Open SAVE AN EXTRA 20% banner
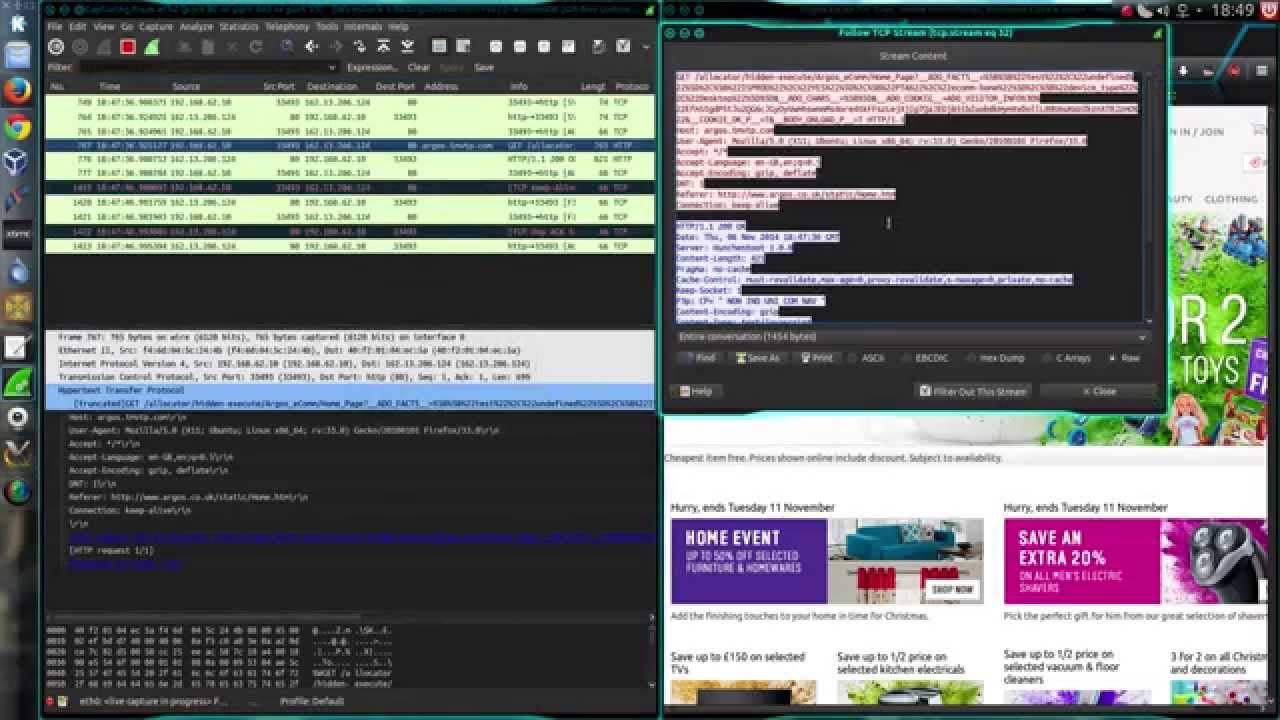The image size is (1280, 720). pos(1135,561)
